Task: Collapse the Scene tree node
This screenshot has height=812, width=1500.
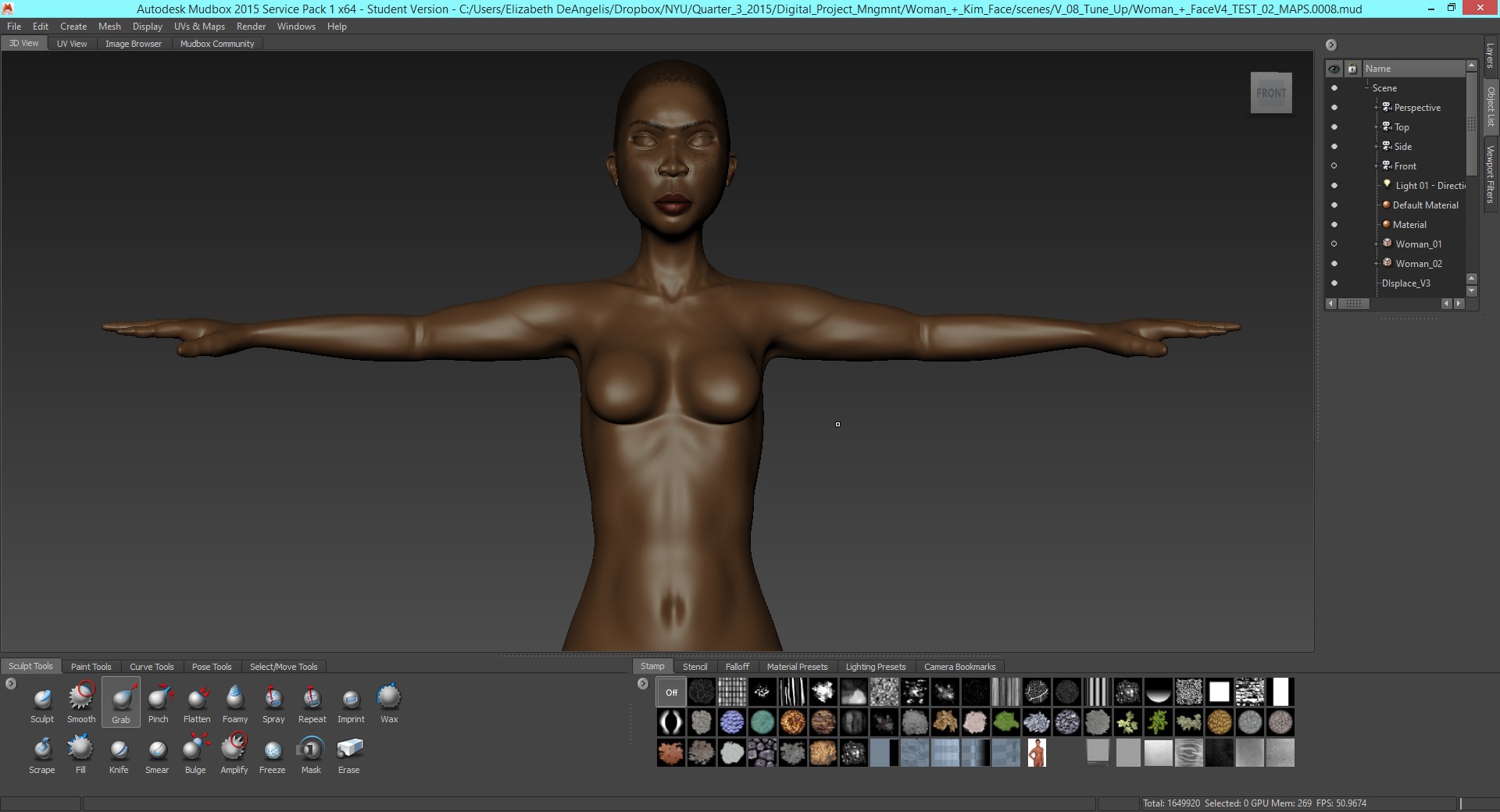Action: coord(1366,88)
